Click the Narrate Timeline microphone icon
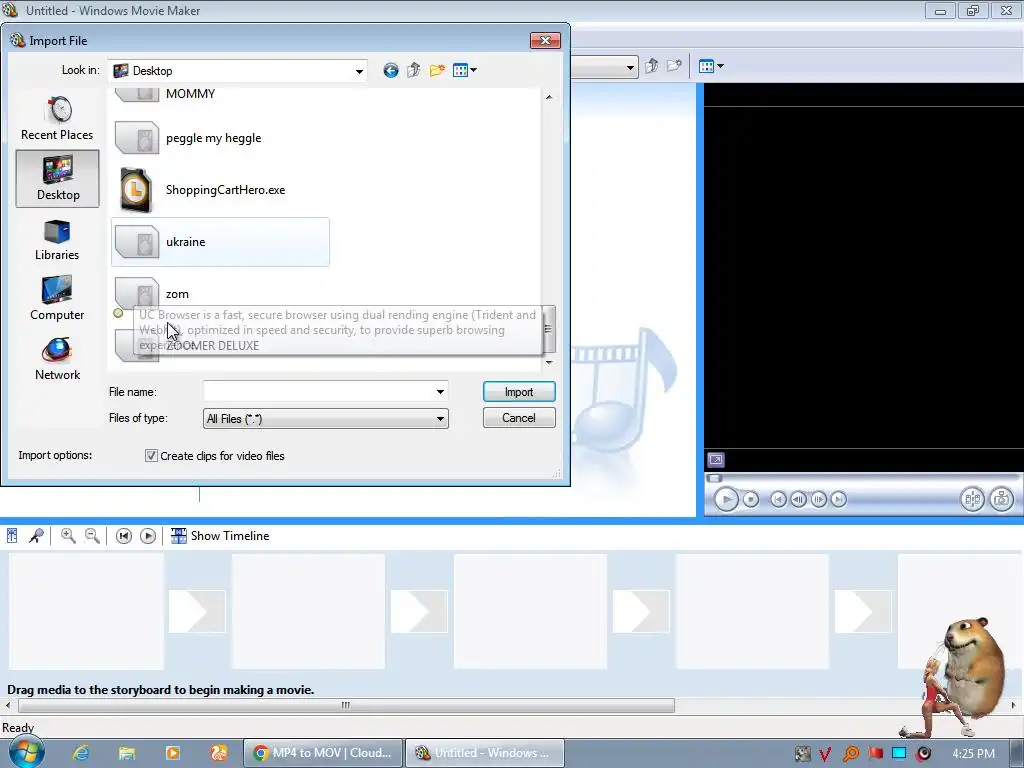Screen dimensions: 1024x768 click(36, 536)
